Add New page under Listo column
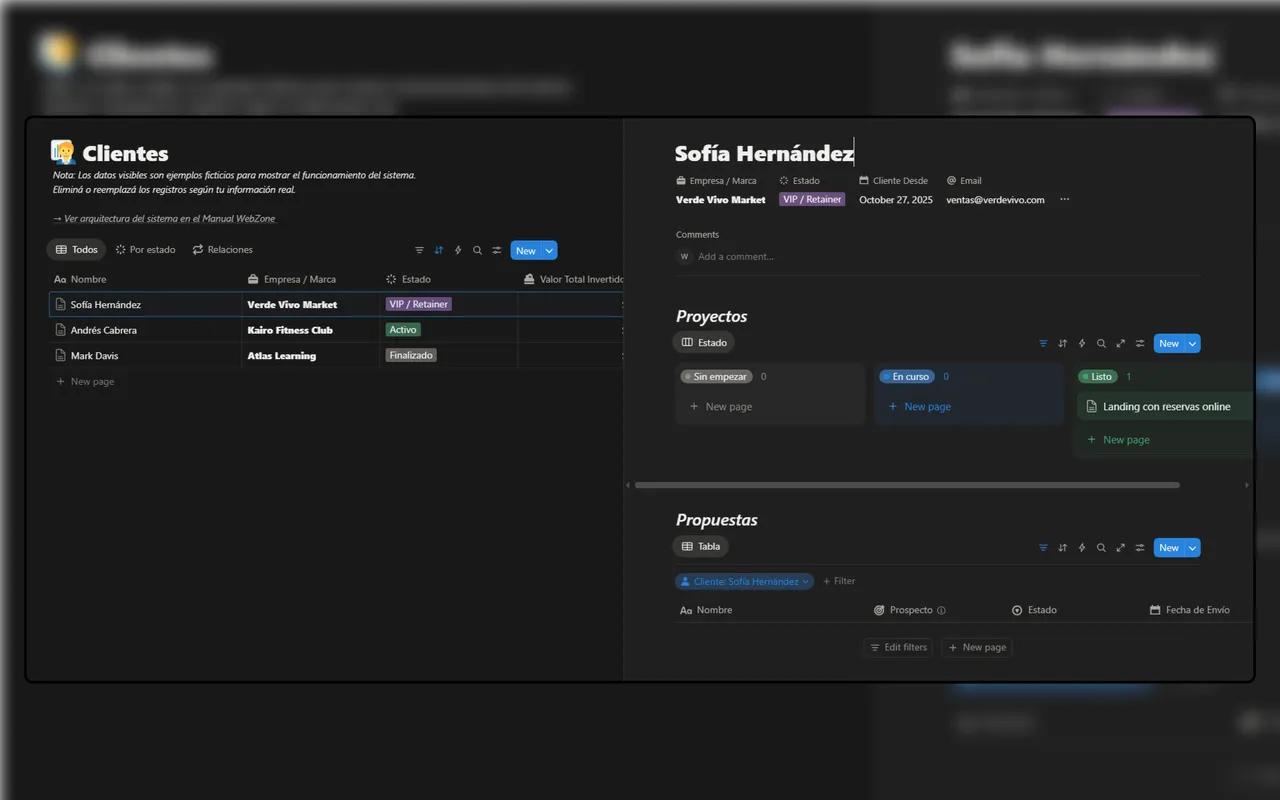This screenshot has width=1280, height=800. coord(1118,440)
